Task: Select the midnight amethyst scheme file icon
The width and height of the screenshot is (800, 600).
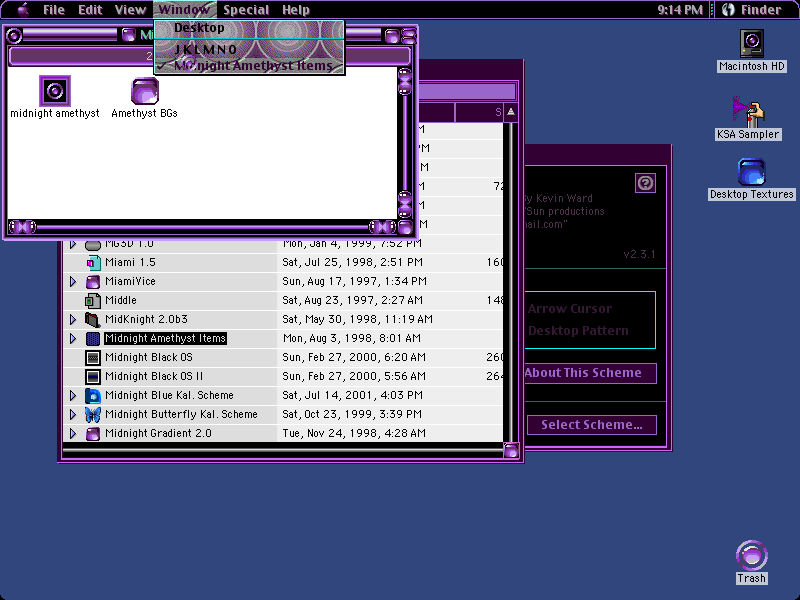Action: tap(55, 91)
